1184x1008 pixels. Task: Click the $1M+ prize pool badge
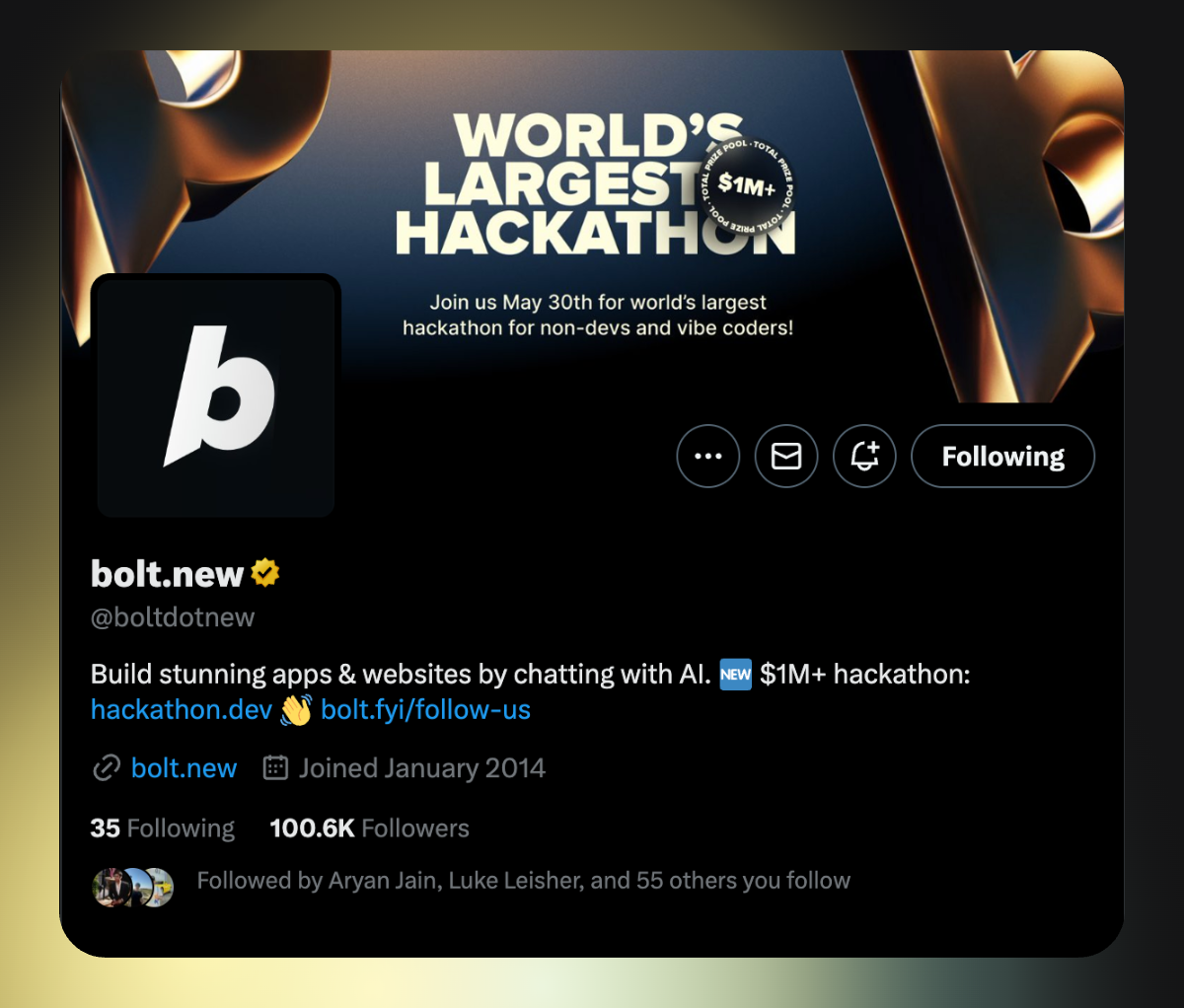(747, 184)
